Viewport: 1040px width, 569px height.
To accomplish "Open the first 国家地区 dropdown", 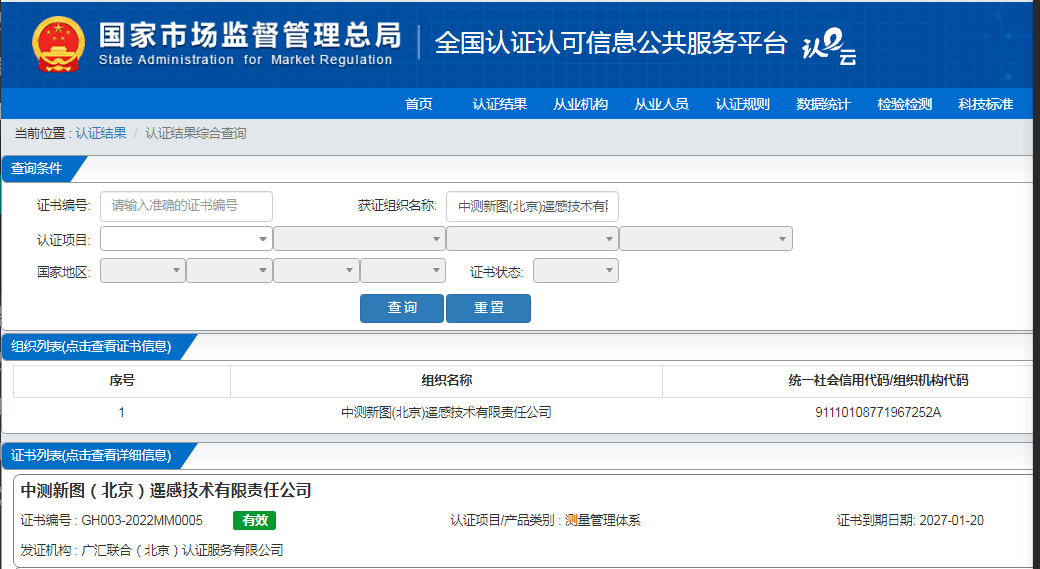I will point(143,271).
